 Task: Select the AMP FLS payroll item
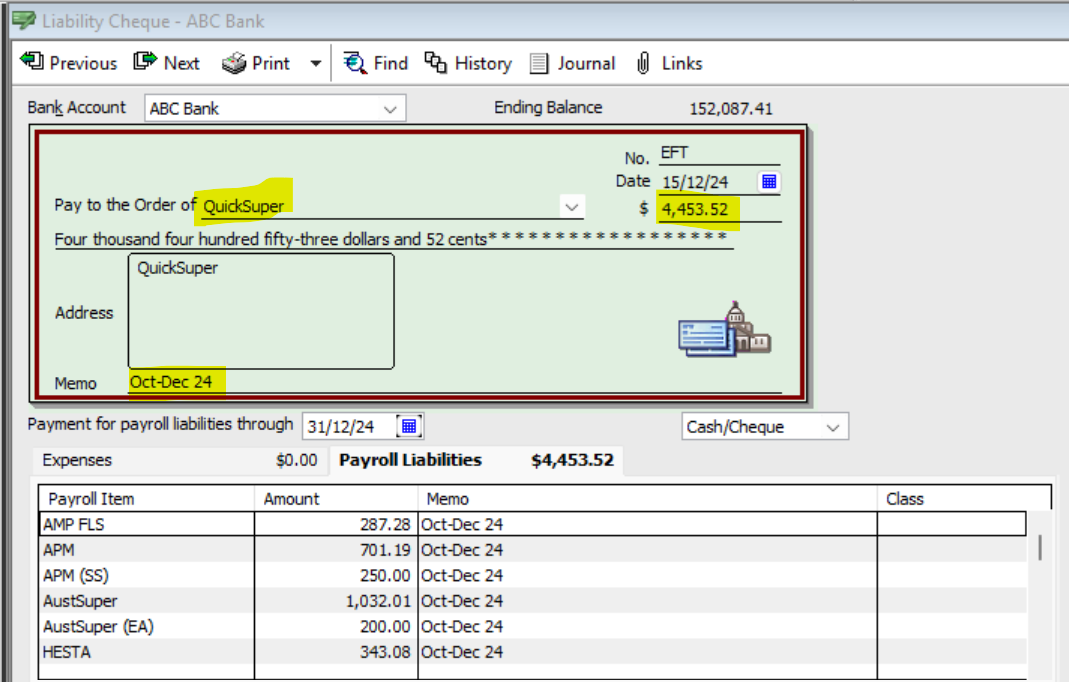(x=147, y=524)
